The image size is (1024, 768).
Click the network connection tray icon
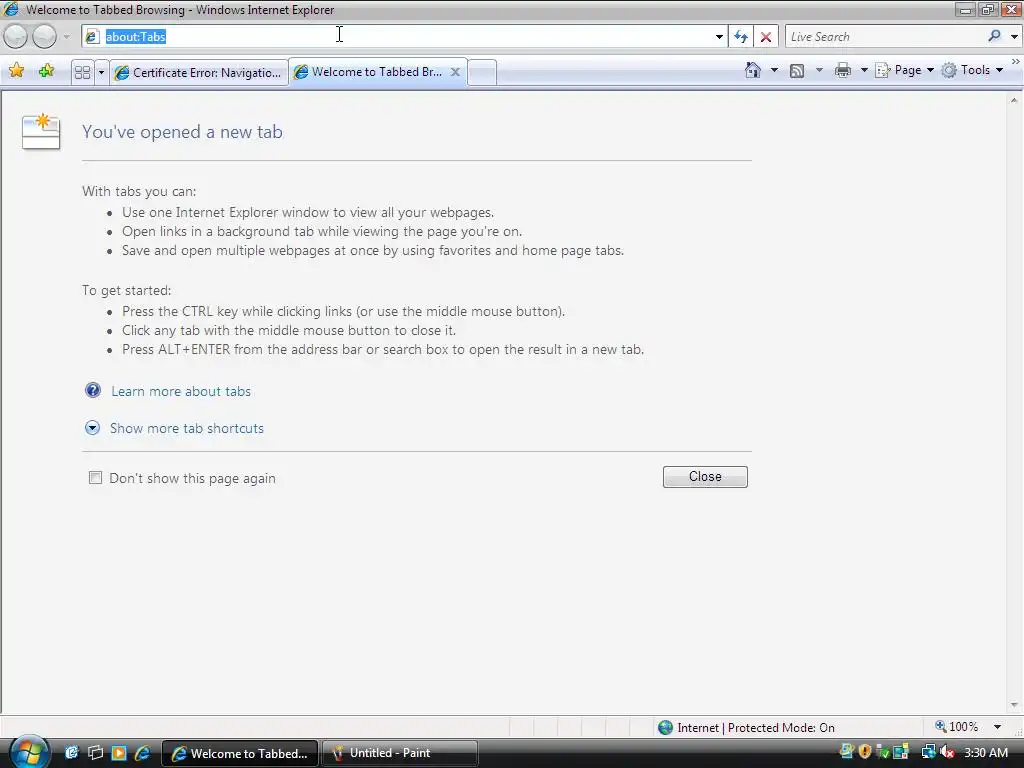tap(928, 752)
